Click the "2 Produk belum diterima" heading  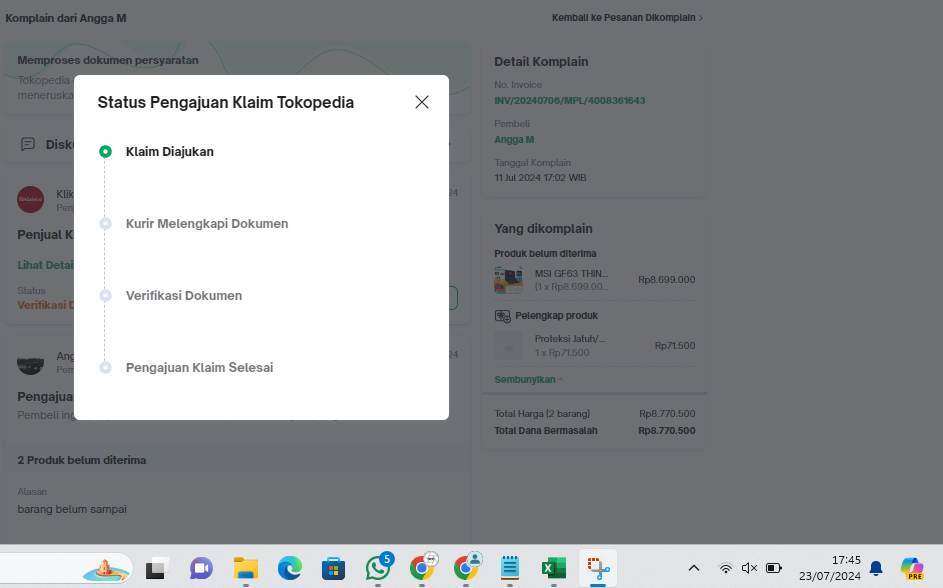[82, 460]
